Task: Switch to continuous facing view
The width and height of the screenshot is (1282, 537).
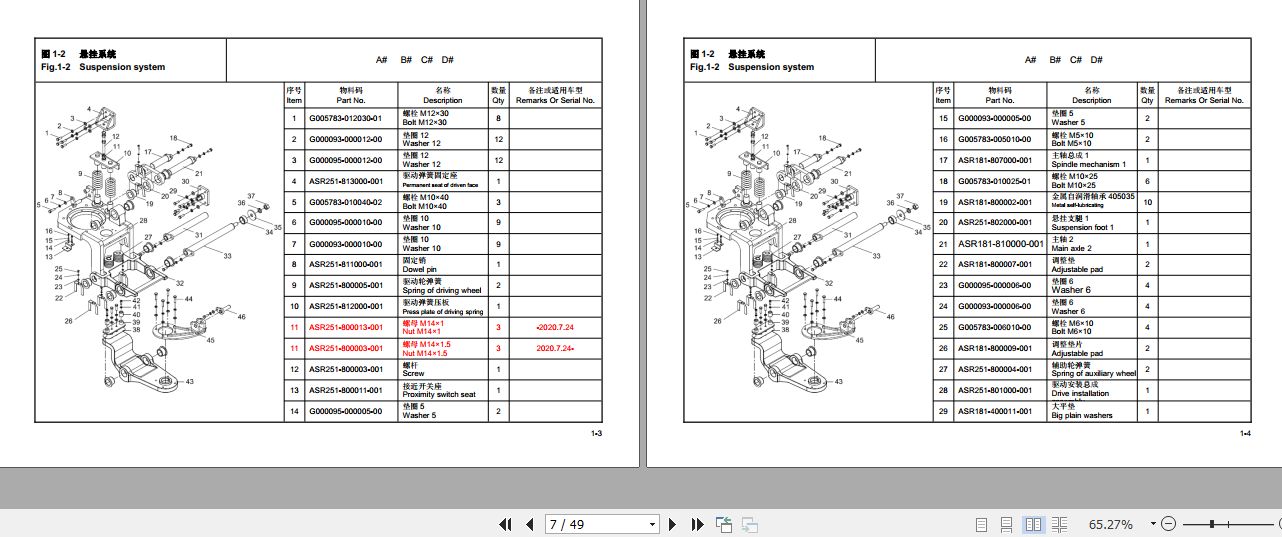Action: (1060, 524)
